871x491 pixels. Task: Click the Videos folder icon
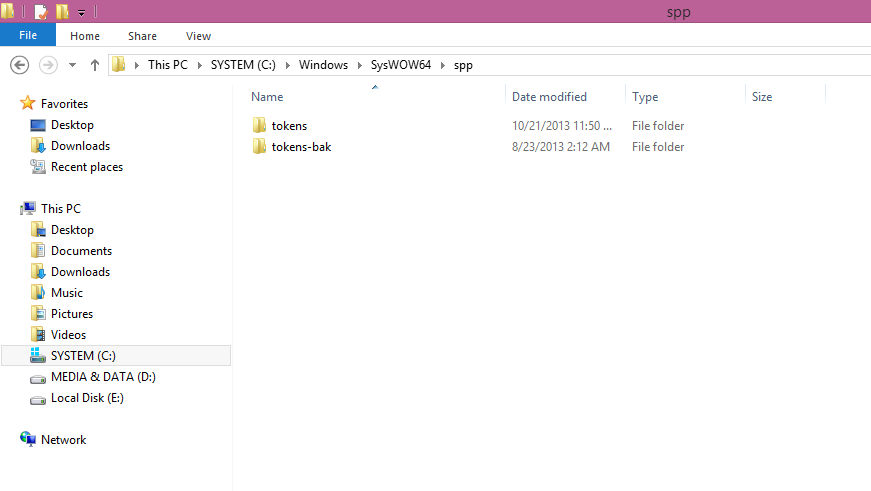point(38,334)
